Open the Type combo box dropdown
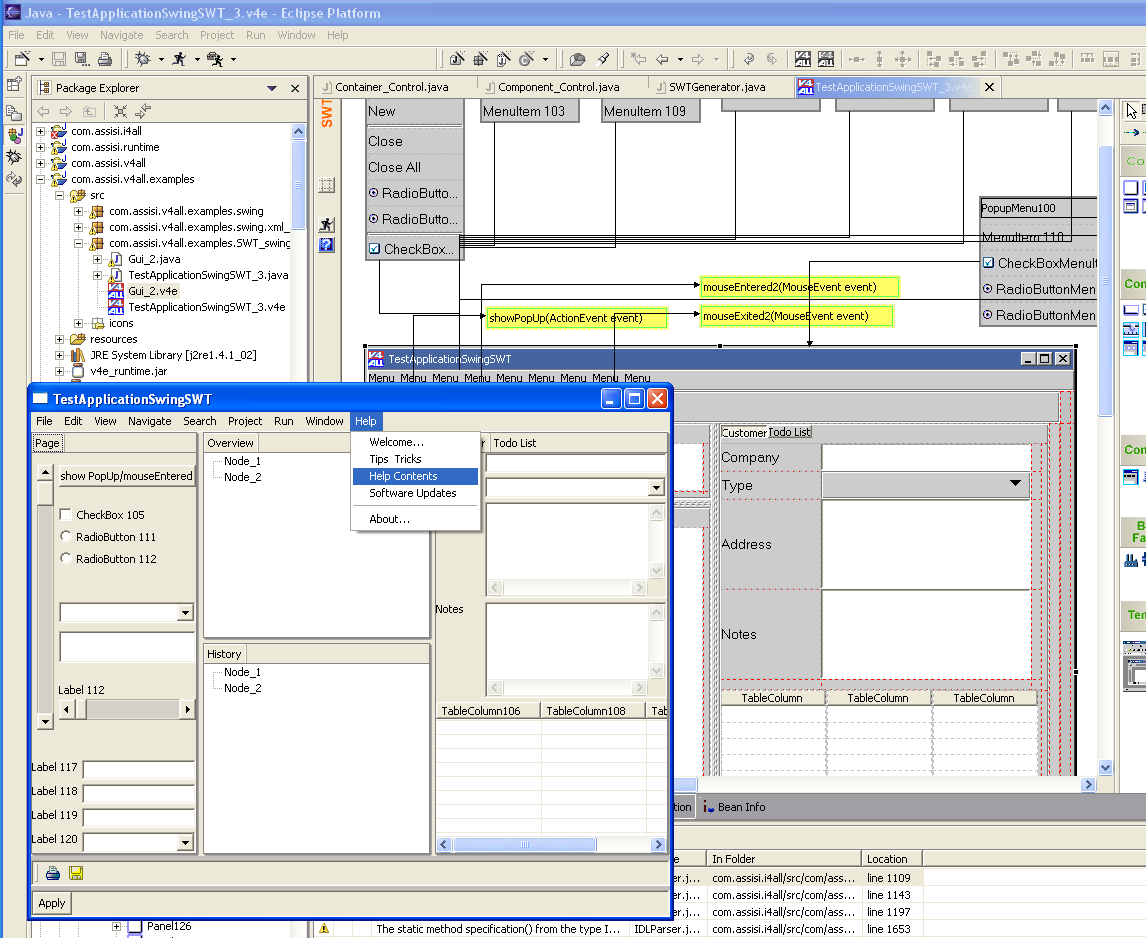 (1015, 484)
